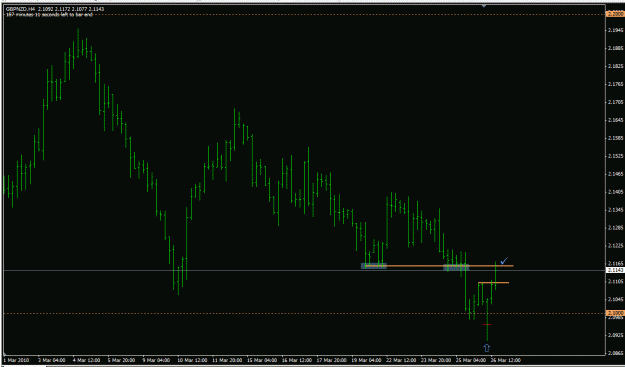Click the '4 Mar 12:00' time label
The image size is (625, 367).
click(x=86, y=360)
